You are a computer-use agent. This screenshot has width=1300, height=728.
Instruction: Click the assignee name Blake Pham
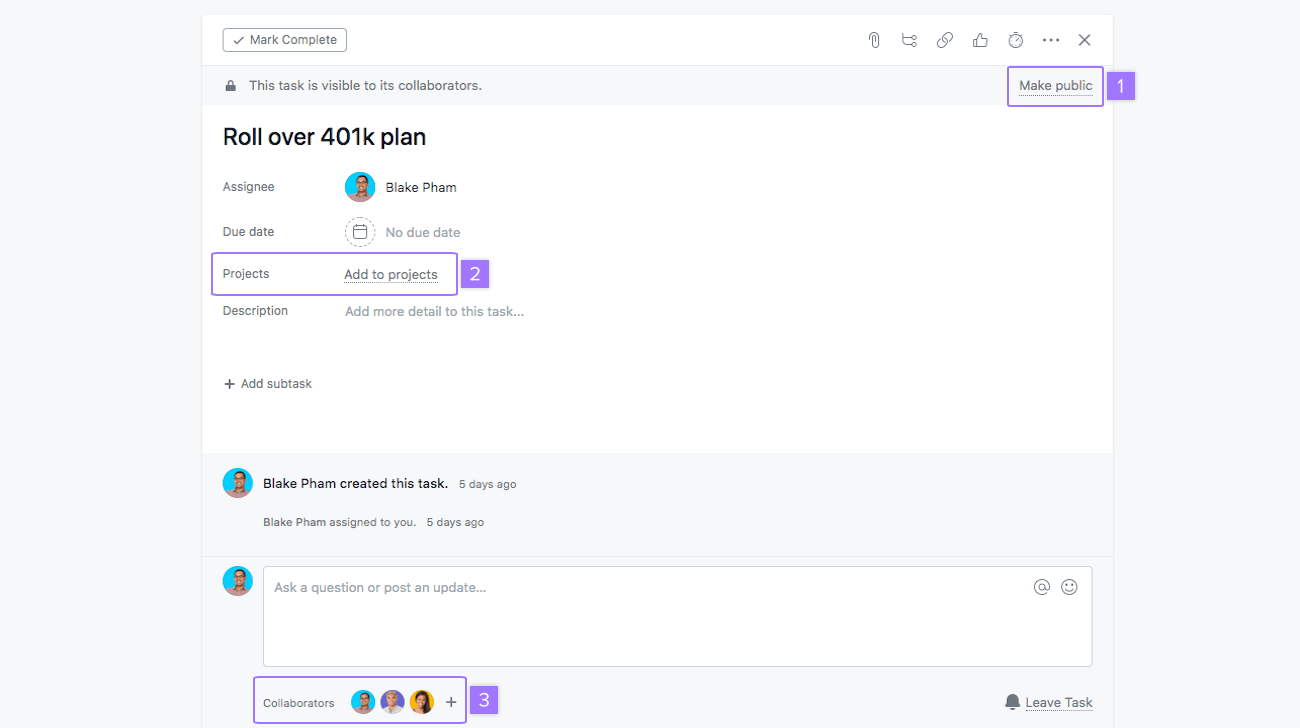point(421,187)
